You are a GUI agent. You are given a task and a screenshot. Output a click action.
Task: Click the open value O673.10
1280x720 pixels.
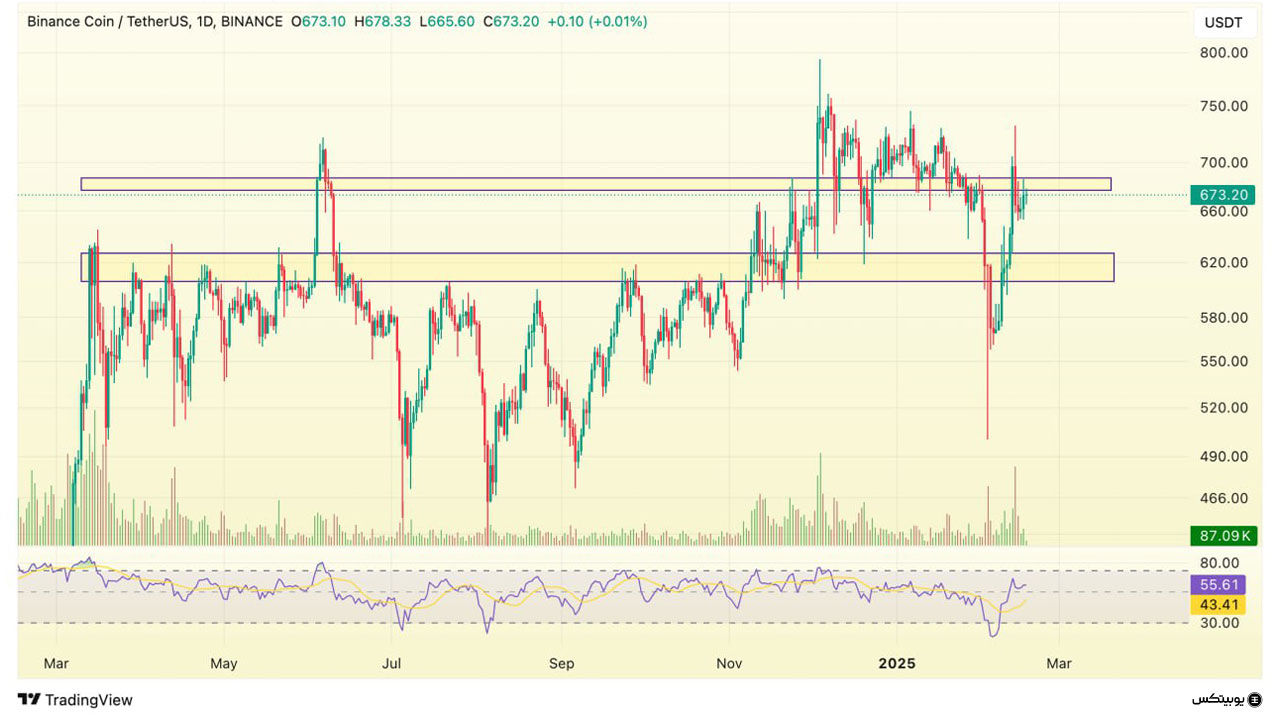318,21
